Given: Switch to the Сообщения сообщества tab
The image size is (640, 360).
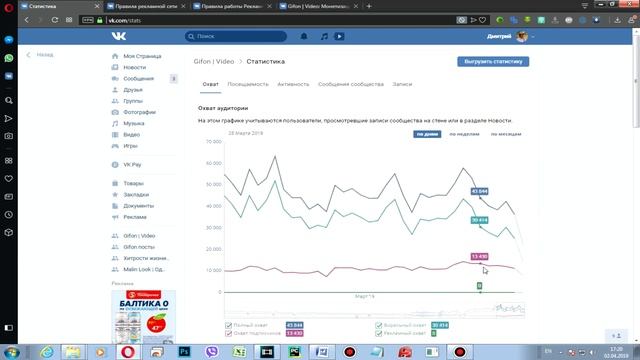Looking at the screenshot, I should click(351, 84).
